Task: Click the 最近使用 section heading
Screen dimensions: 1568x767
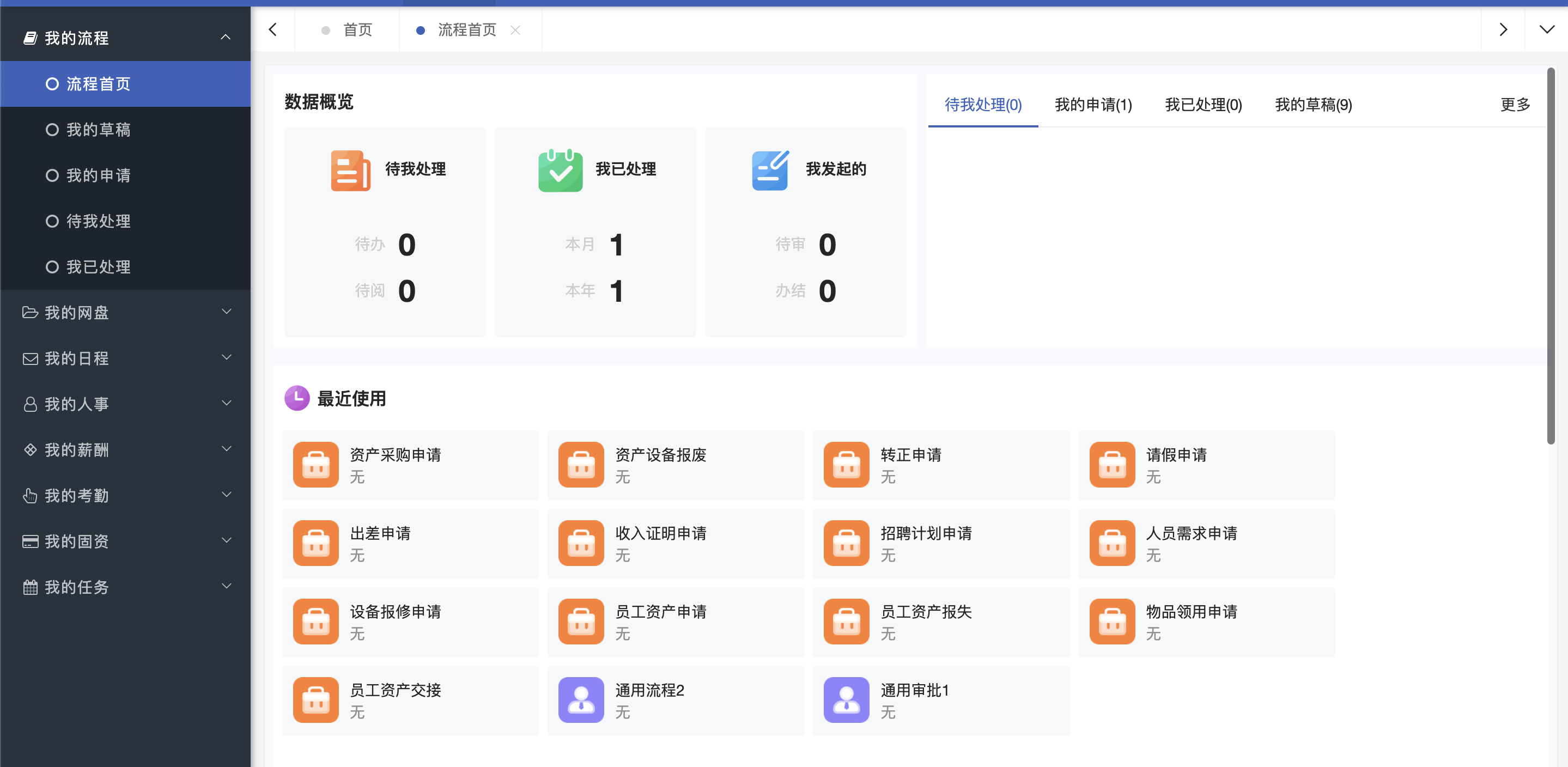Action: click(x=351, y=399)
